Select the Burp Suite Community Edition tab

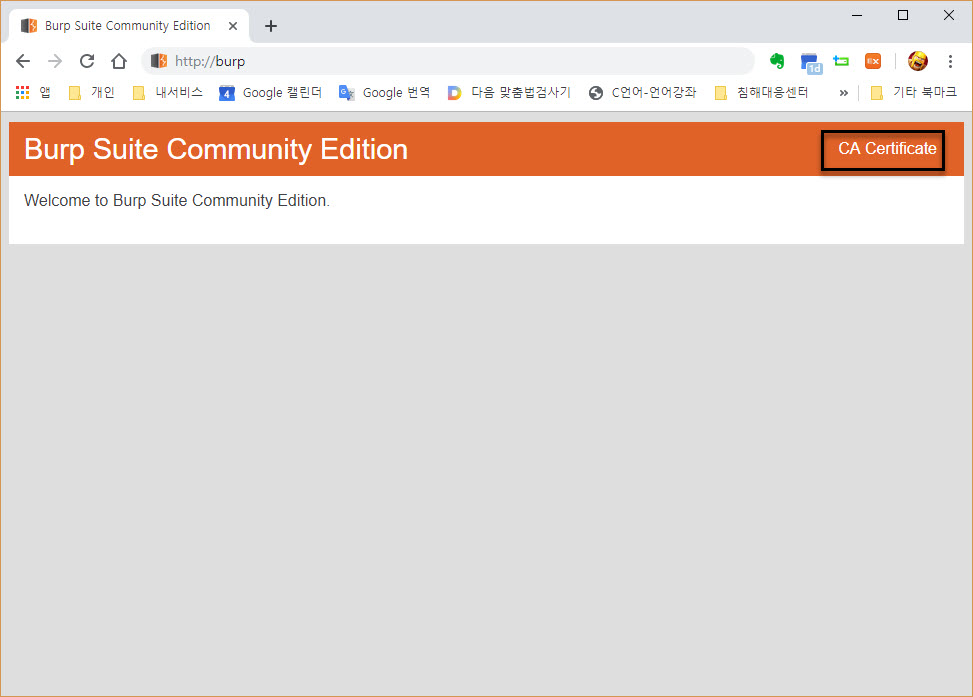pyautogui.click(x=129, y=26)
